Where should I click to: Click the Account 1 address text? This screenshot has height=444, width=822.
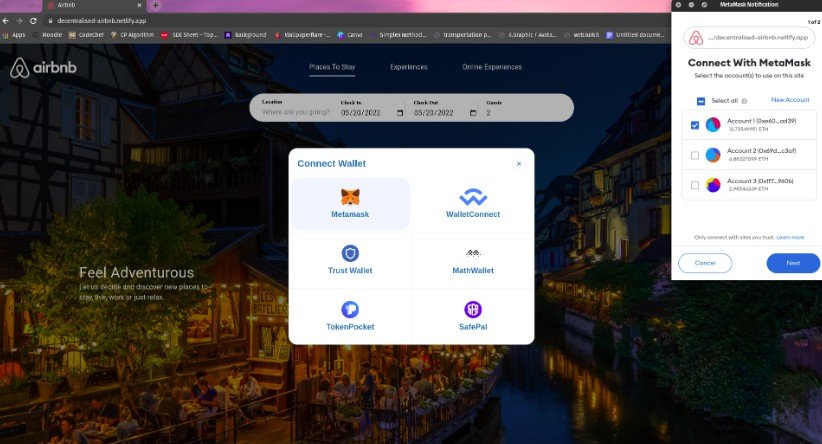tap(761, 121)
